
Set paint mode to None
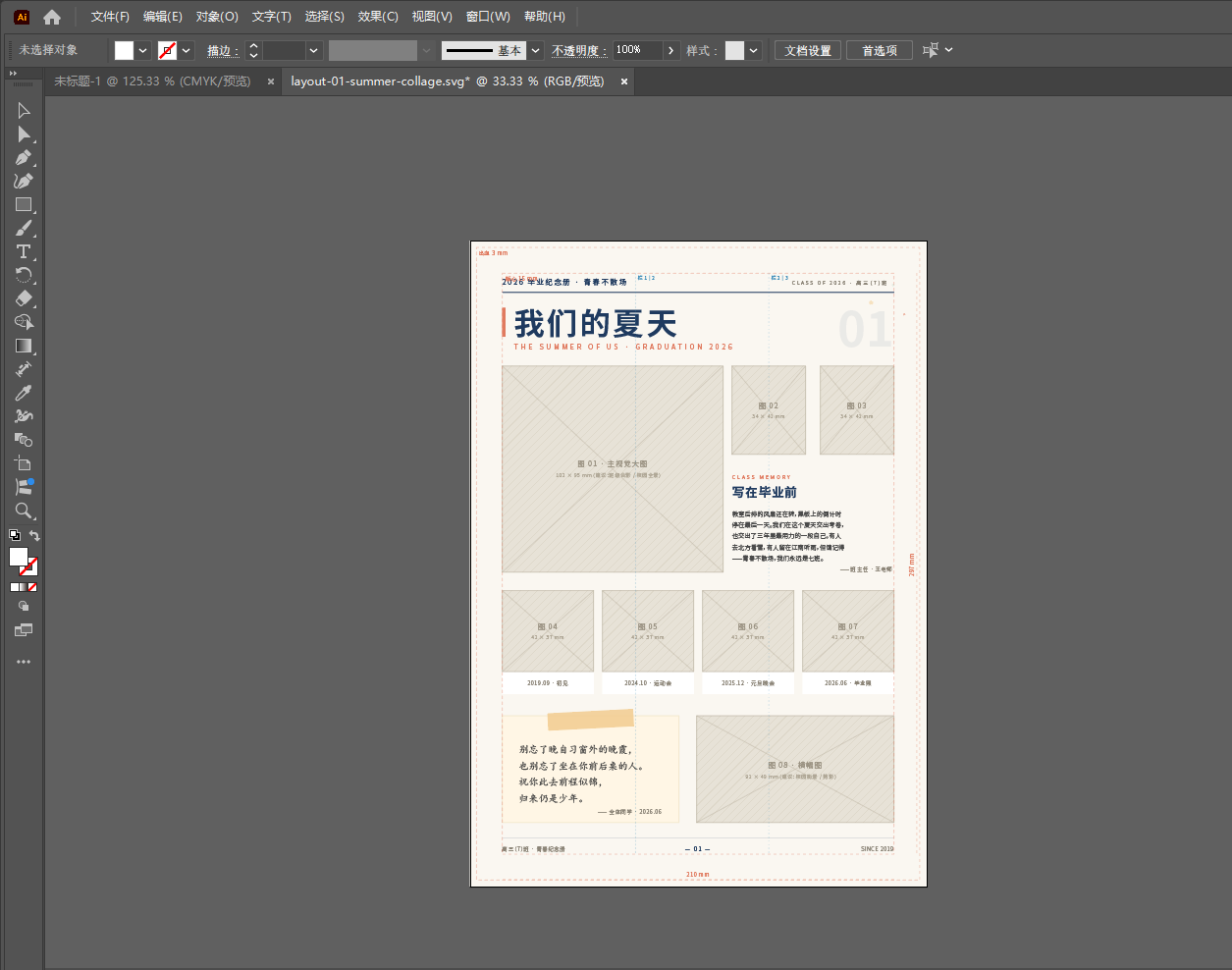coord(32,587)
